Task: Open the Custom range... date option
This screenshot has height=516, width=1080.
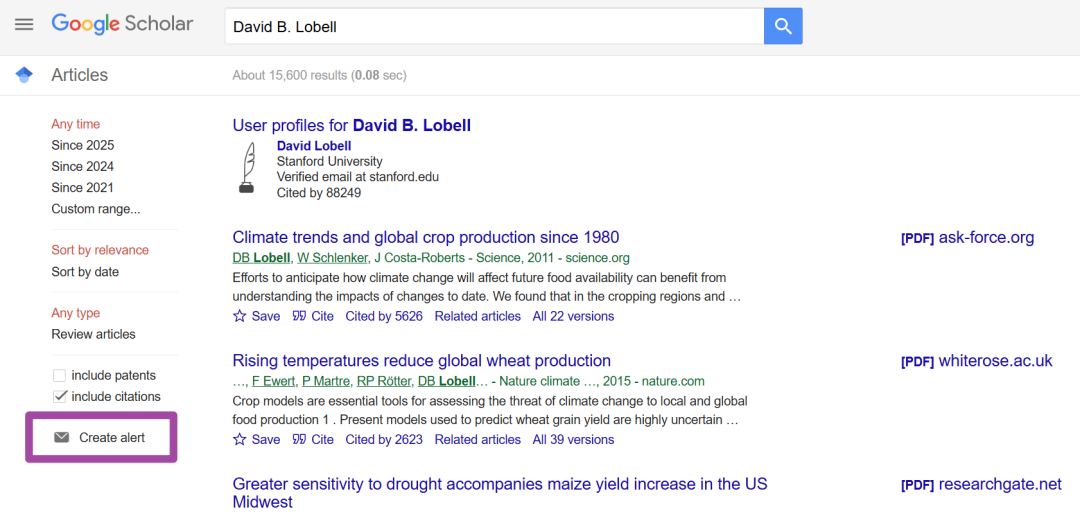Action: click(x=96, y=209)
